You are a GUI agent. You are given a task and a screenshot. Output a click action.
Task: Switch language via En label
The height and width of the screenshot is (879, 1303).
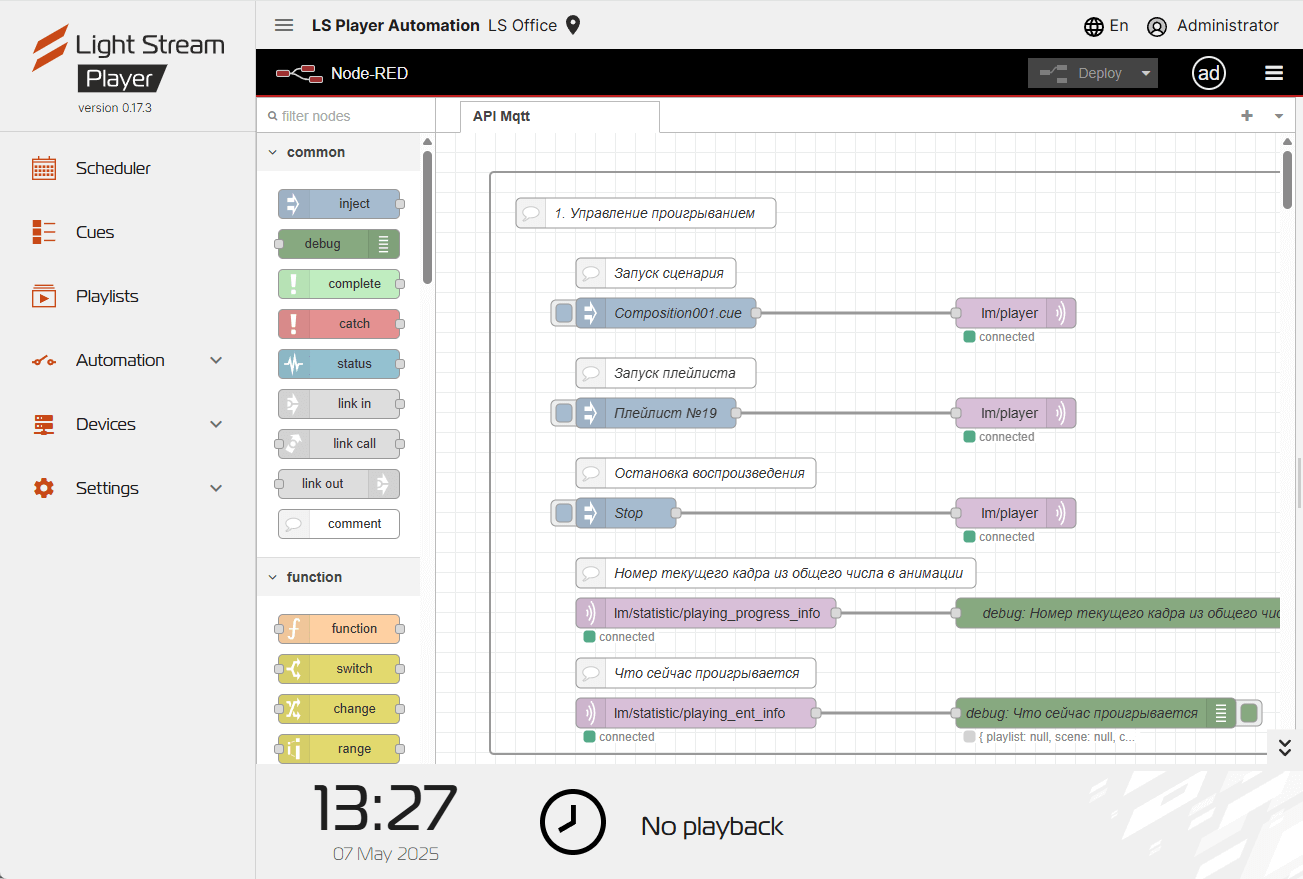(1119, 26)
